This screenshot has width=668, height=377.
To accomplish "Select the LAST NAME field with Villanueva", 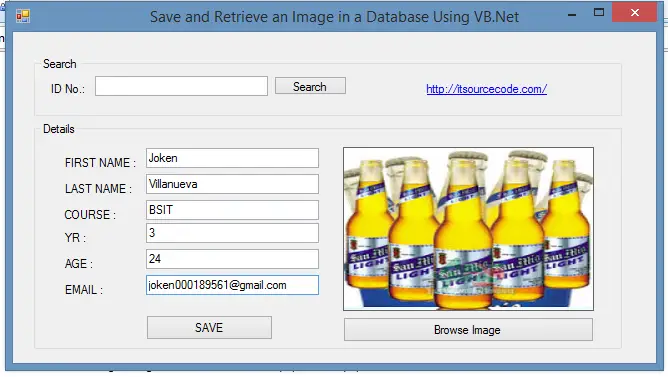I will tap(232, 184).
